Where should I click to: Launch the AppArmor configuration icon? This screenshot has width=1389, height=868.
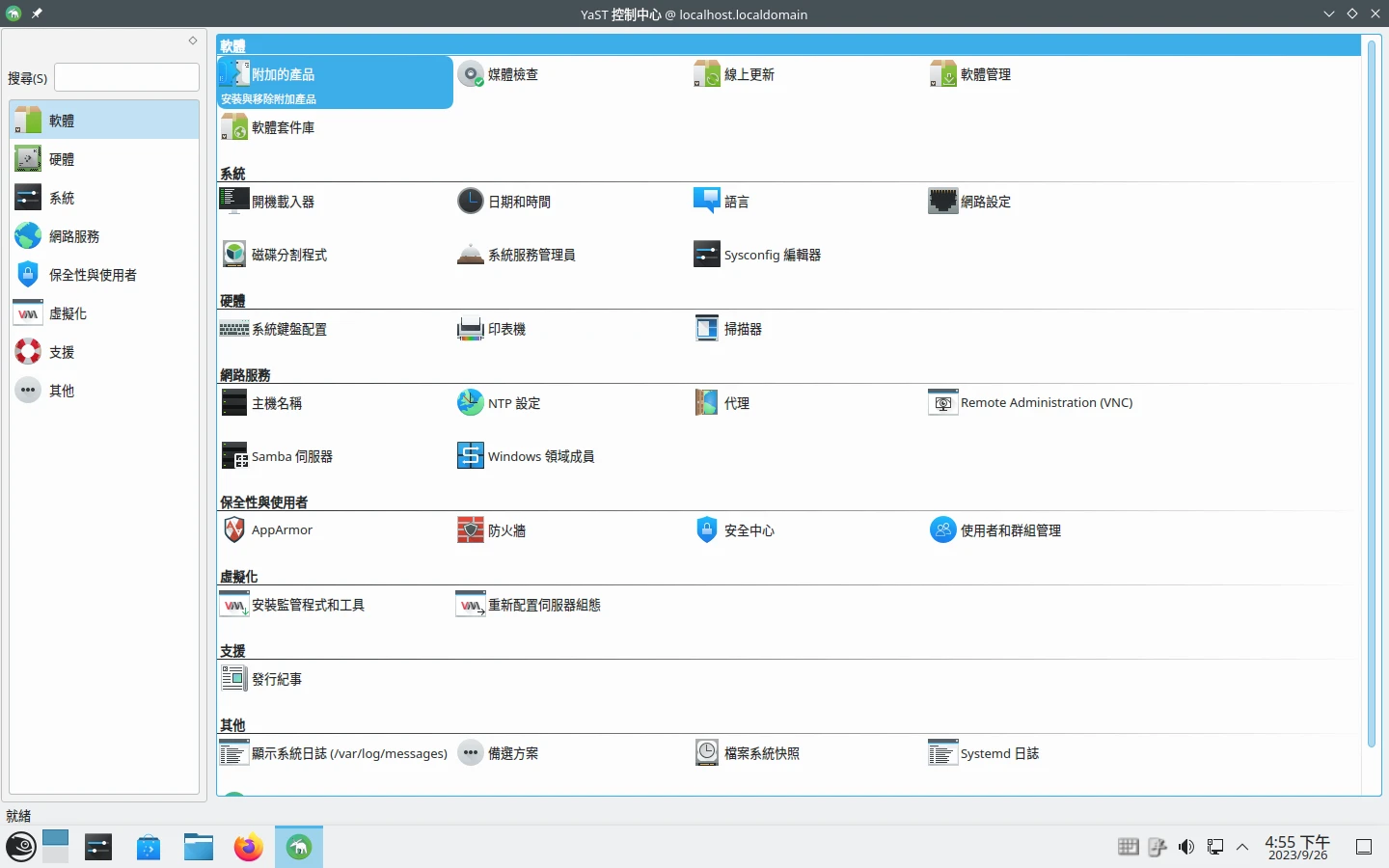point(234,529)
